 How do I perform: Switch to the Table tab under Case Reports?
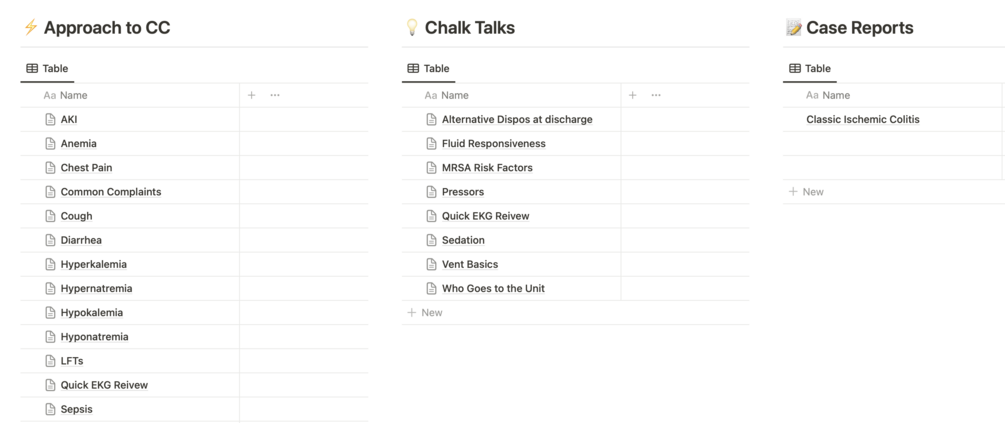tap(810, 68)
